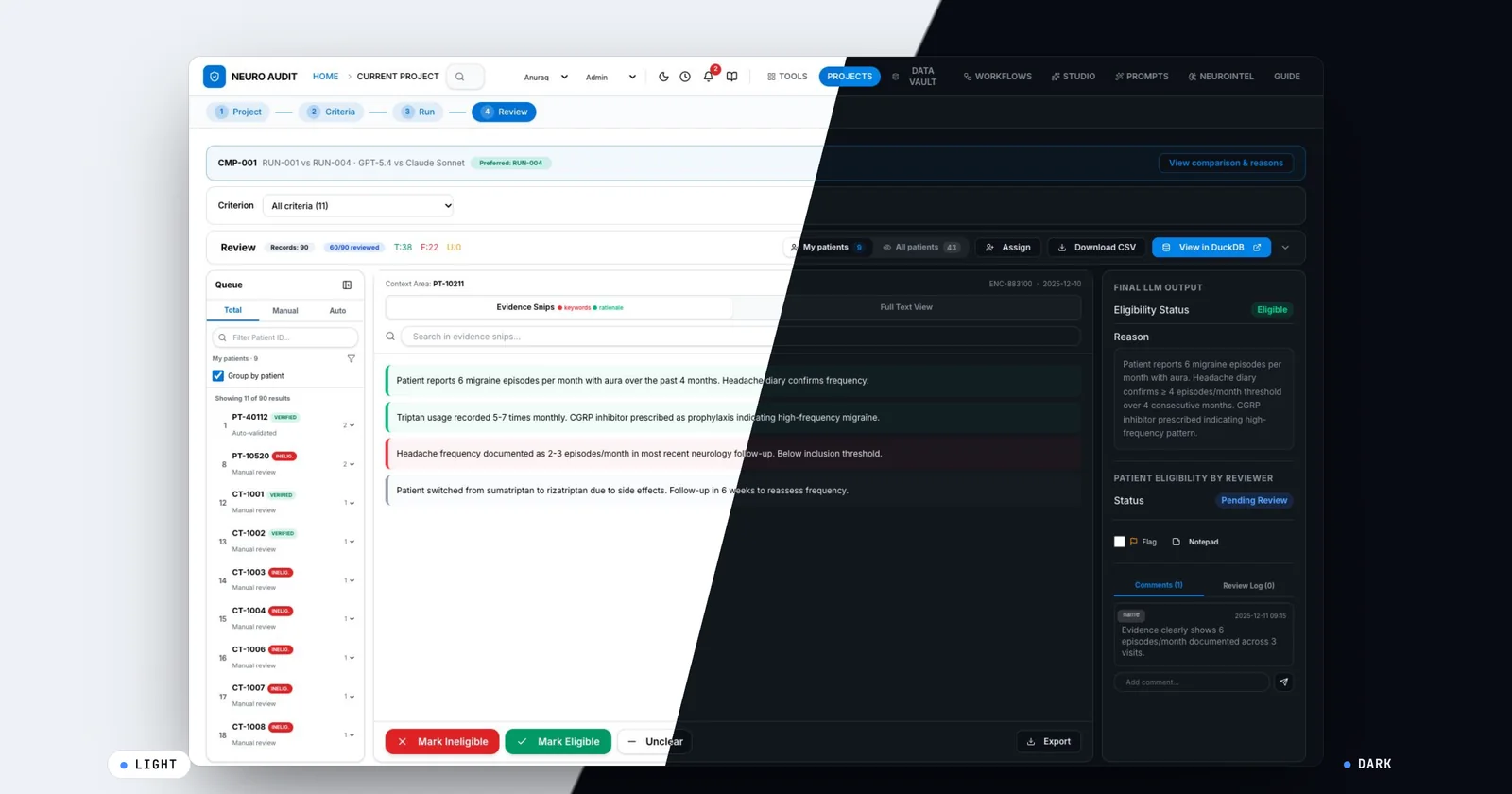
Task: Open history via the clock icon
Action: 685,77
